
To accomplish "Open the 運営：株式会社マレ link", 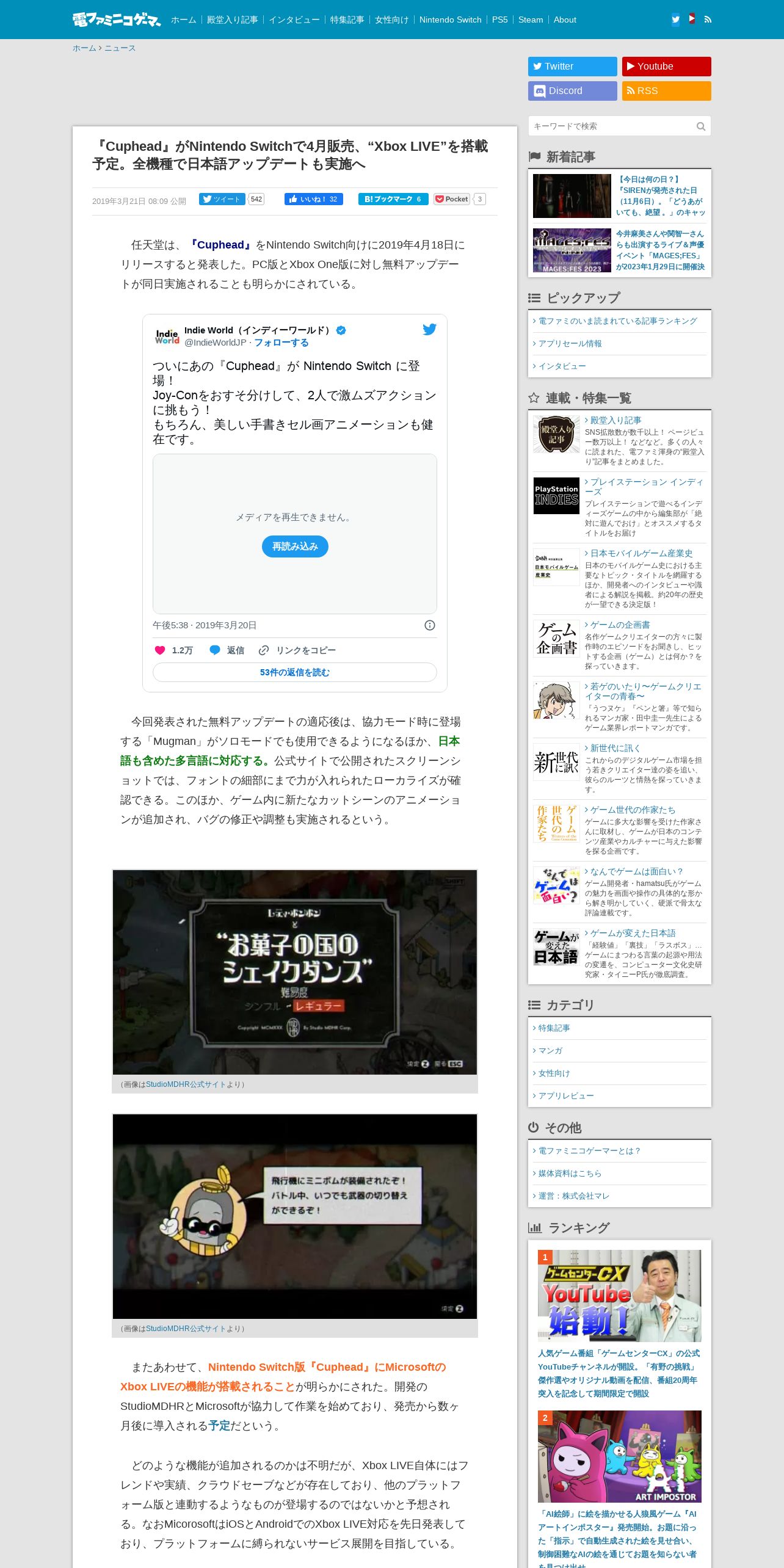I will coord(574,1196).
